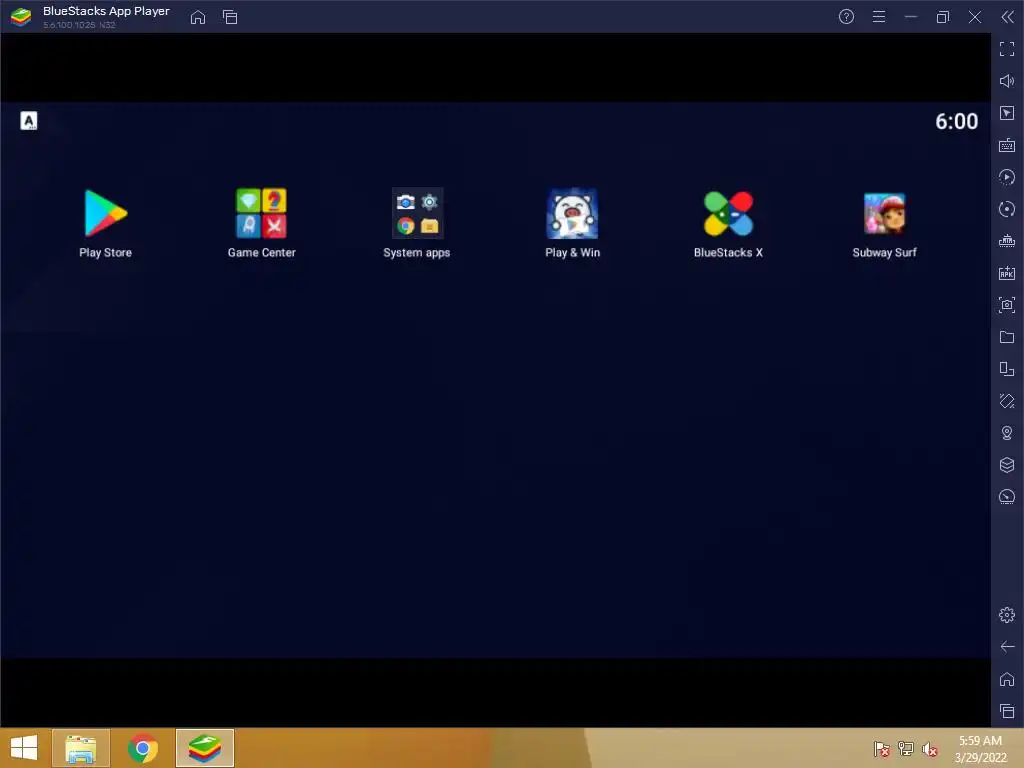Click the keyboard language 'A' indicator

tap(29, 121)
